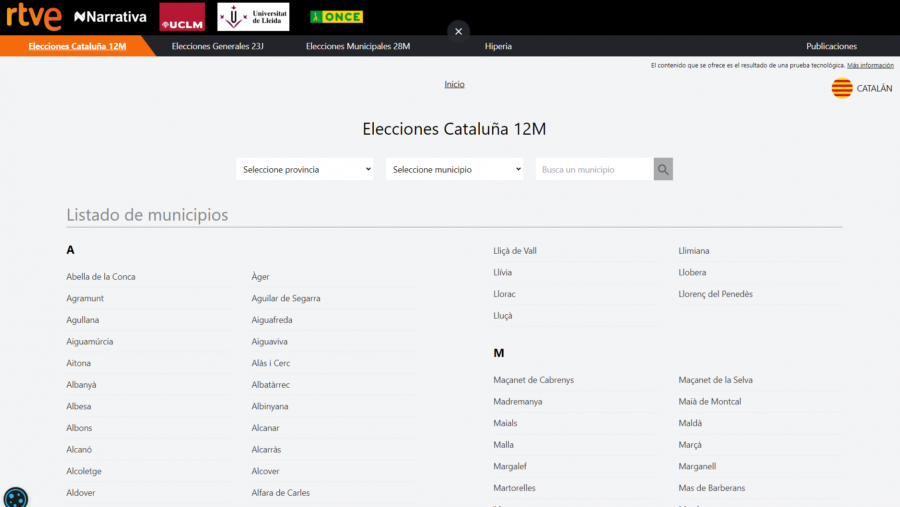Click the RTVE logo
Screen dimensions: 900x507
click(x=34, y=17)
